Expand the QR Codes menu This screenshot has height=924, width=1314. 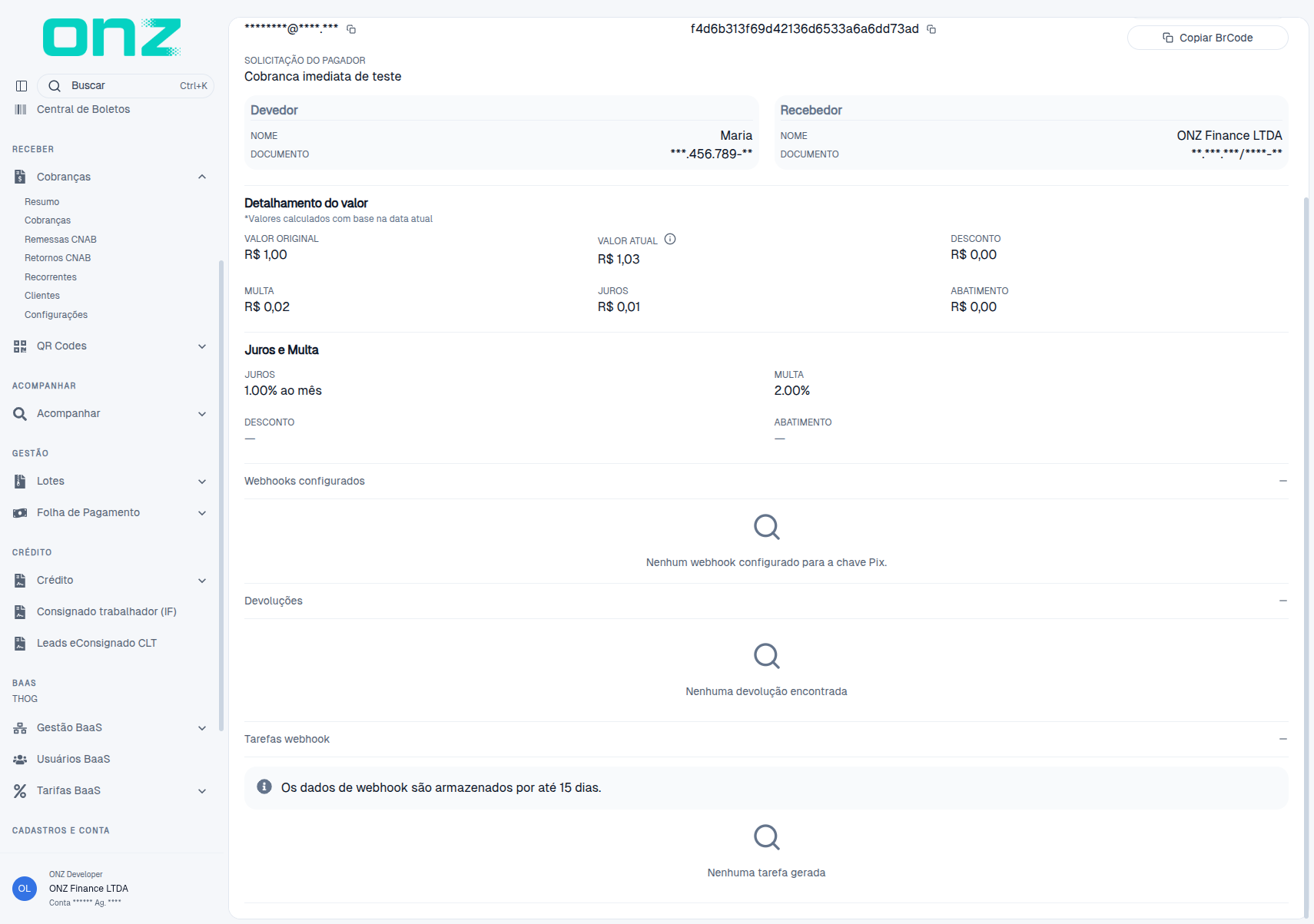202,346
